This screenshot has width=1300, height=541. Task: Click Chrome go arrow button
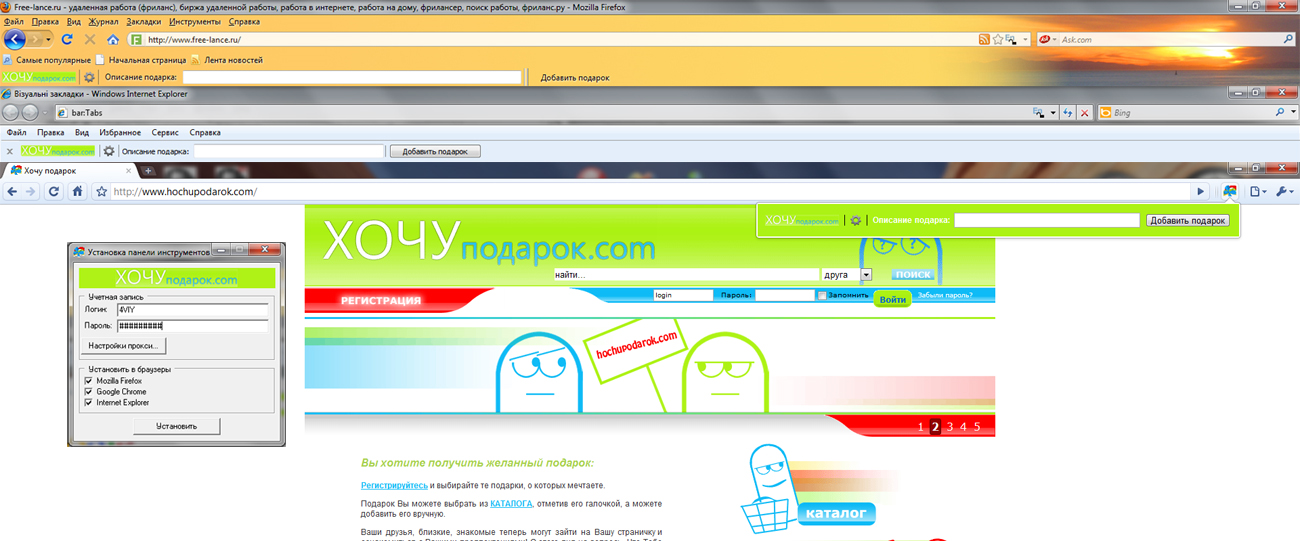[1201, 191]
